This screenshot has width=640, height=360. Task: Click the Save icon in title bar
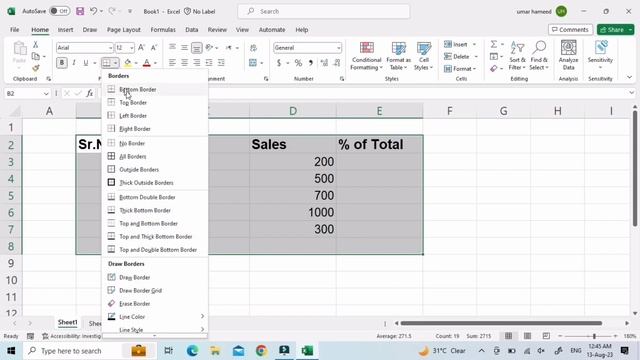(x=80, y=11)
